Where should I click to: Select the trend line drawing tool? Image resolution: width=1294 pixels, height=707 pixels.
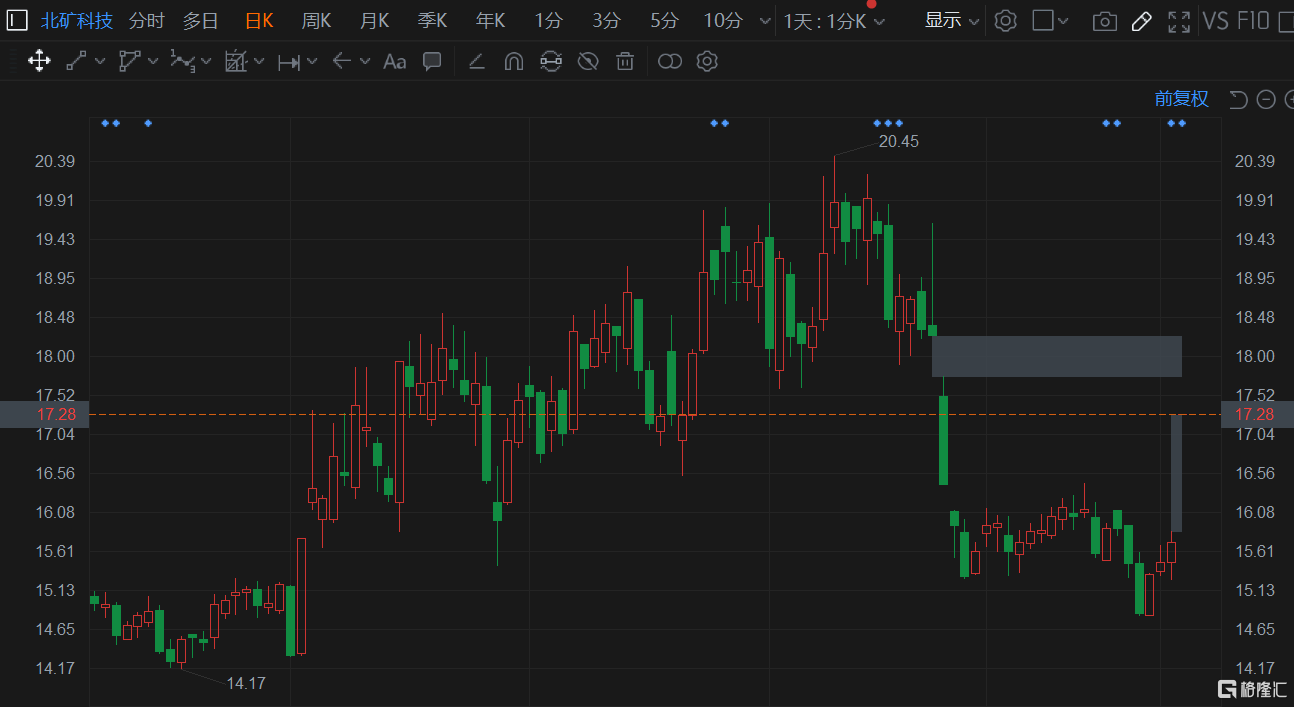(77, 62)
